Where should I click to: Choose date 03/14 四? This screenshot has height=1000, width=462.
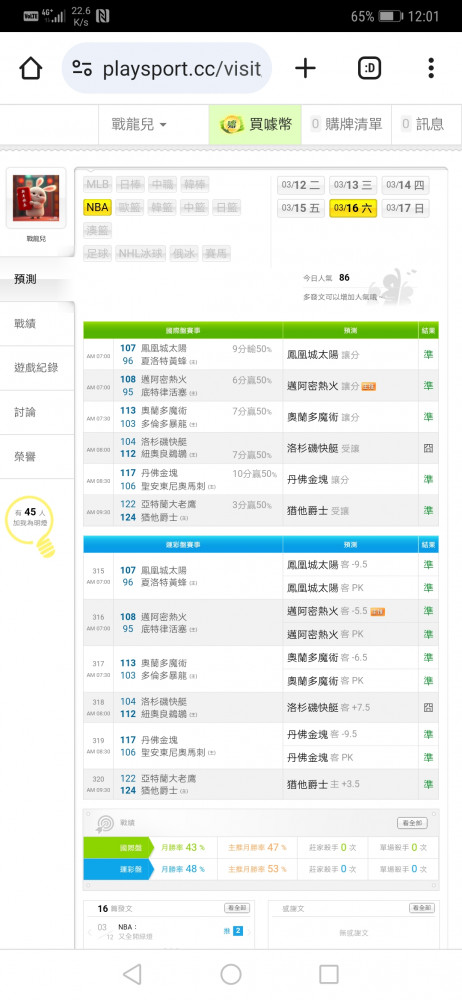click(405, 185)
